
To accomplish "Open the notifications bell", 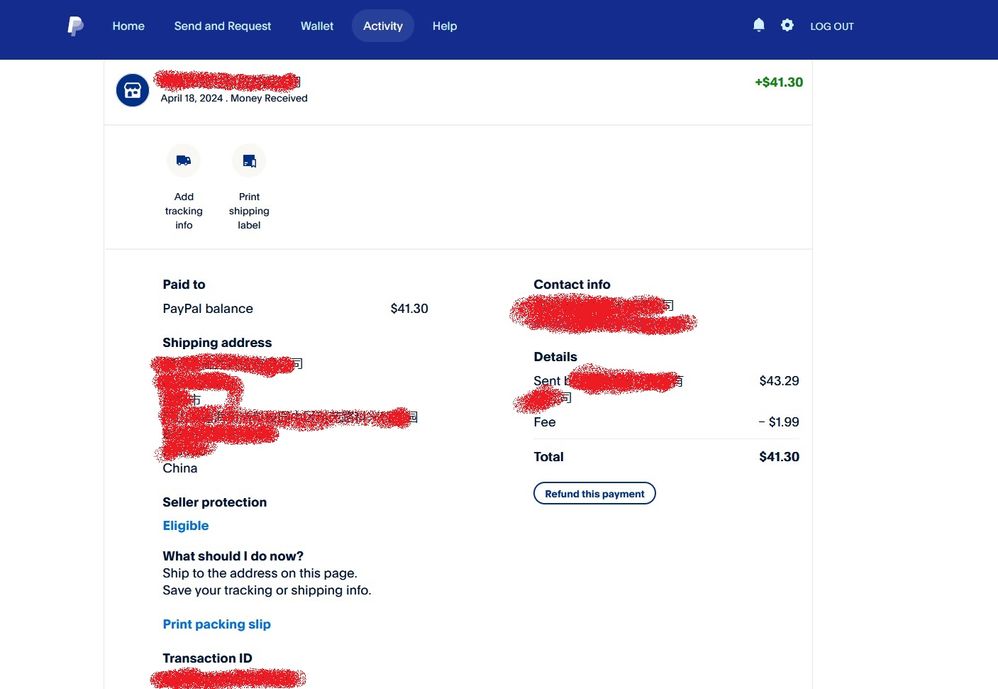I will [759, 24].
